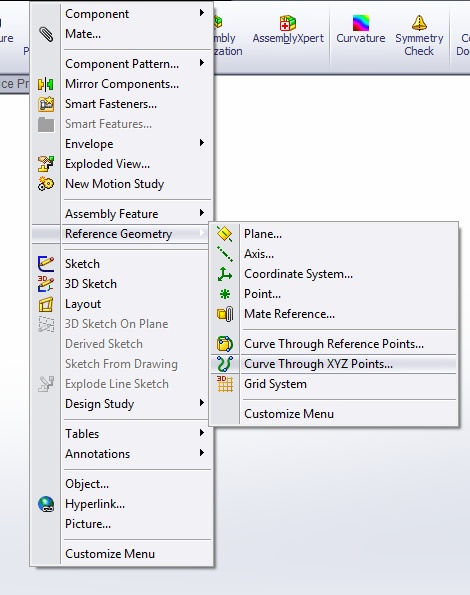
Task: Click the New Motion Study icon
Action: tap(46, 184)
